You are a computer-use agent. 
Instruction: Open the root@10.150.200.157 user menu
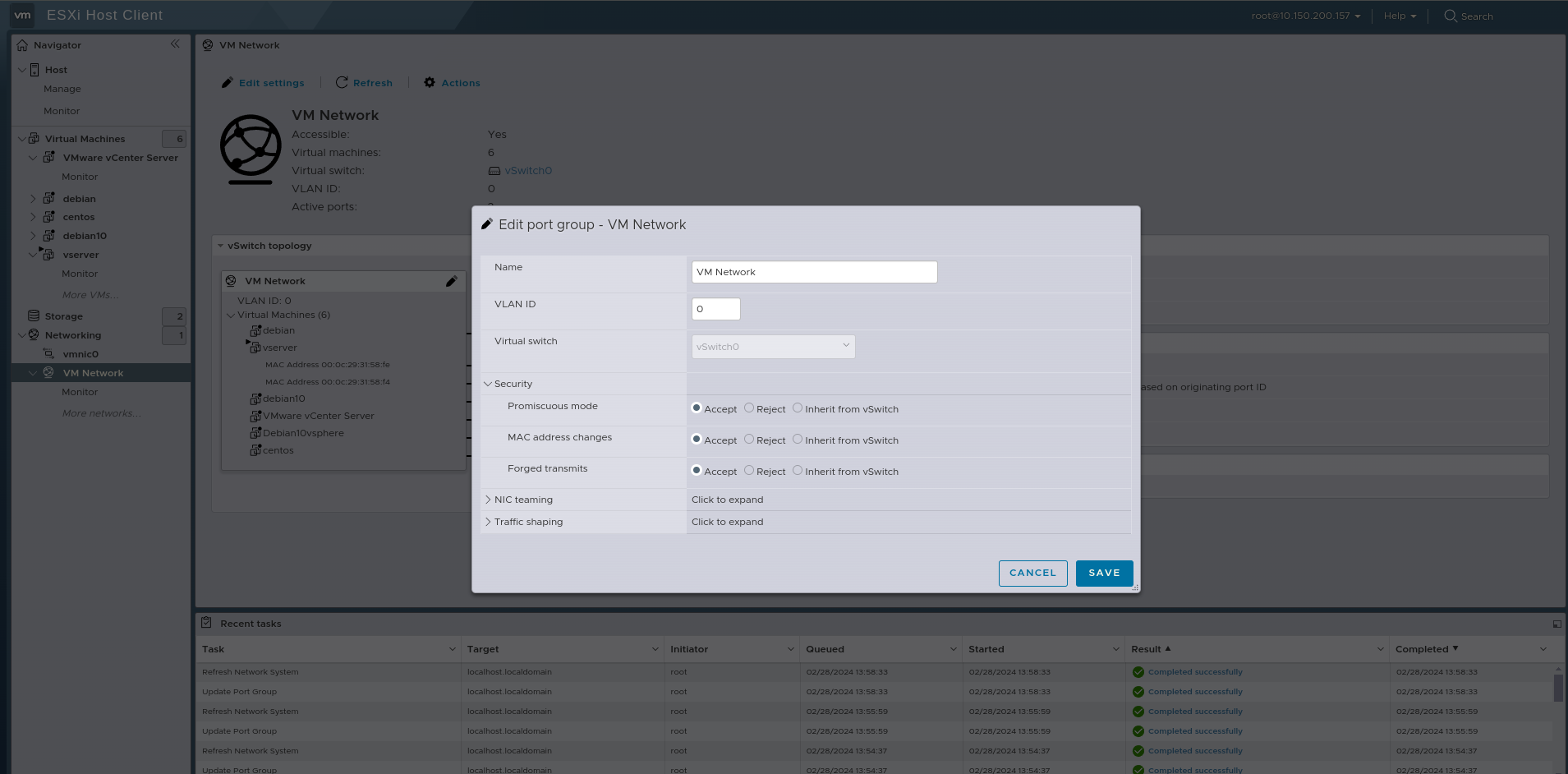pos(1305,16)
